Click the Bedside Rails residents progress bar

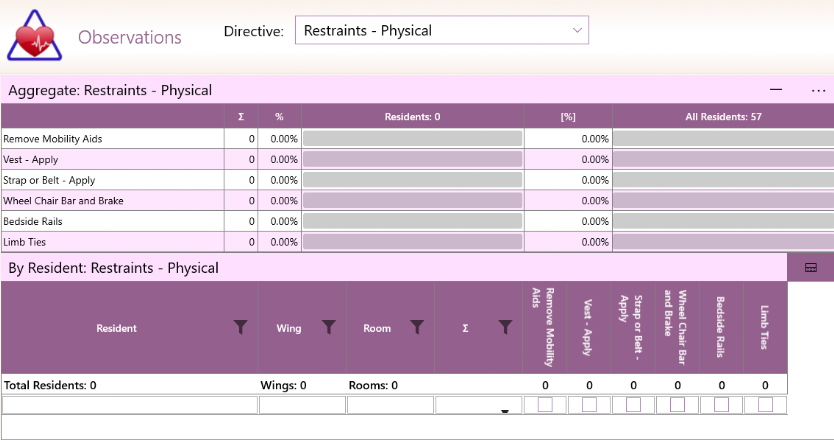click(x=413, y=221)
